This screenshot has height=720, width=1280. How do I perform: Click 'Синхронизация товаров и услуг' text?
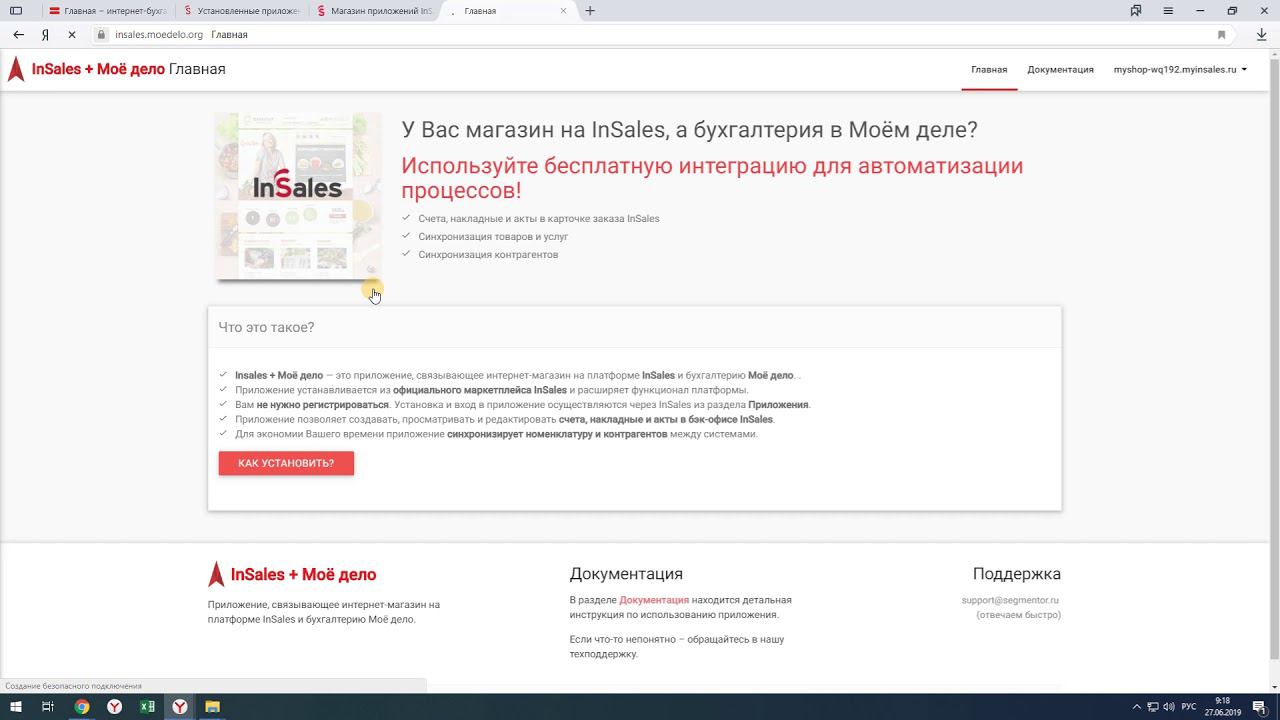coord(493,237)
